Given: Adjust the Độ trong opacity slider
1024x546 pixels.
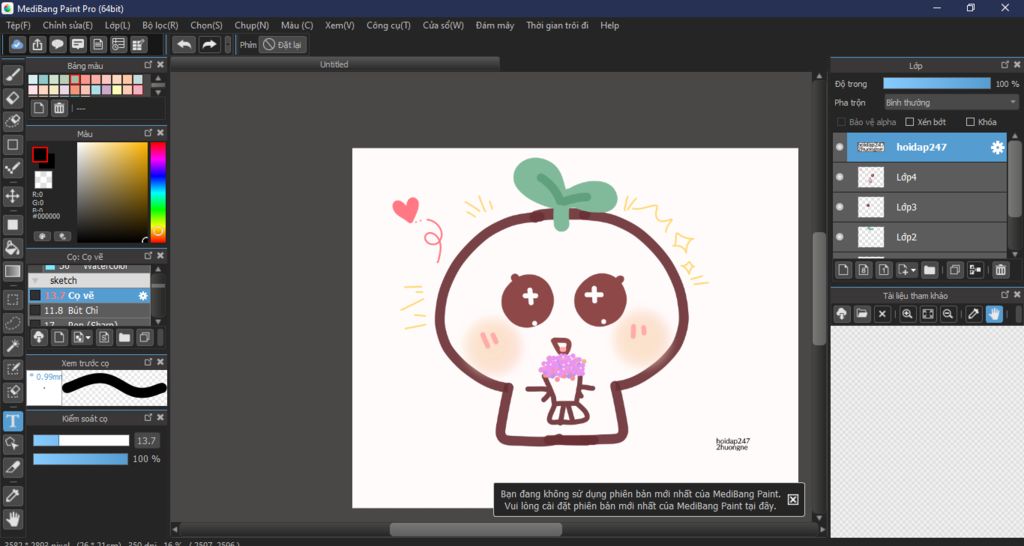Looking at the screenshot, I should pos(936,84).
